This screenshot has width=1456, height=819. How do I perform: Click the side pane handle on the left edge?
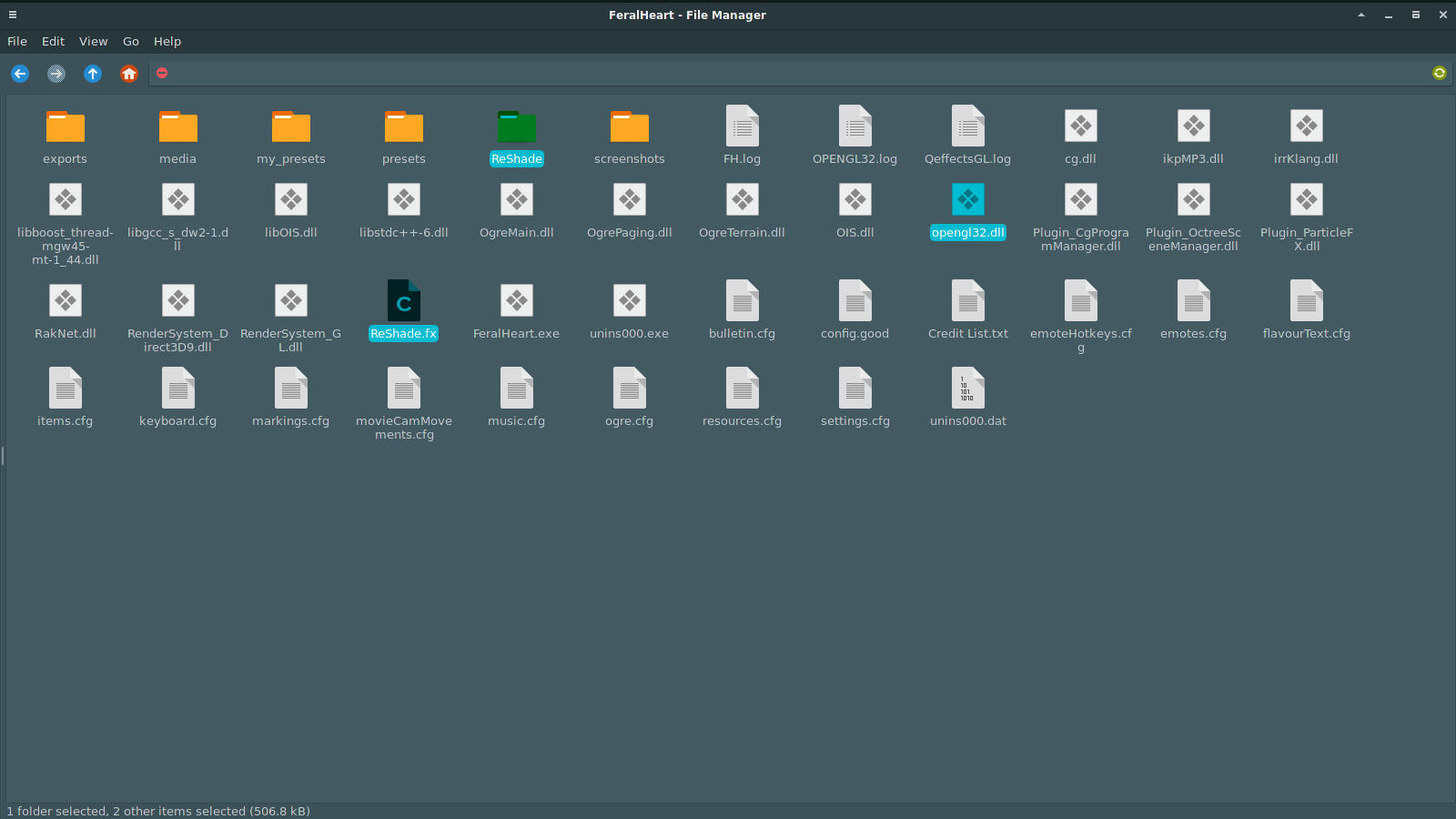coord(3,455)
